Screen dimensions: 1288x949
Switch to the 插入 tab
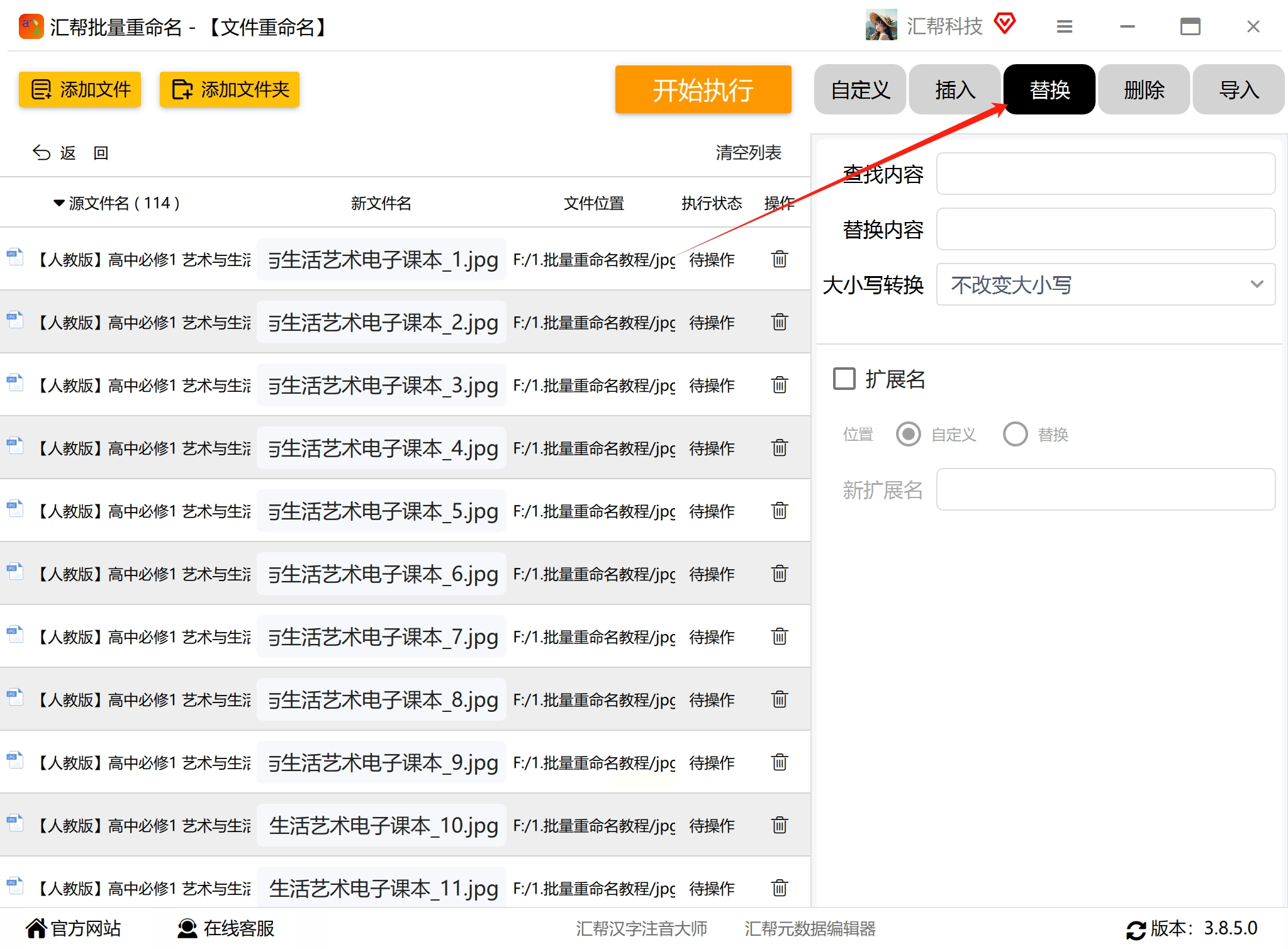coord(954,90)
